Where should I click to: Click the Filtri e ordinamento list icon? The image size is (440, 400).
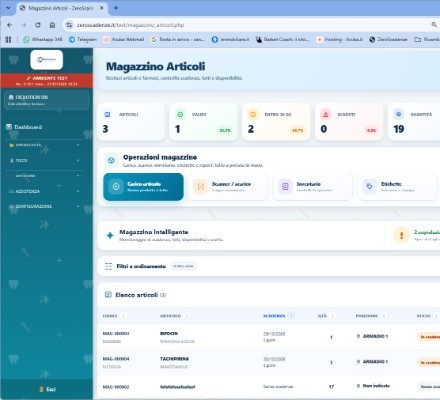(108, 266)
